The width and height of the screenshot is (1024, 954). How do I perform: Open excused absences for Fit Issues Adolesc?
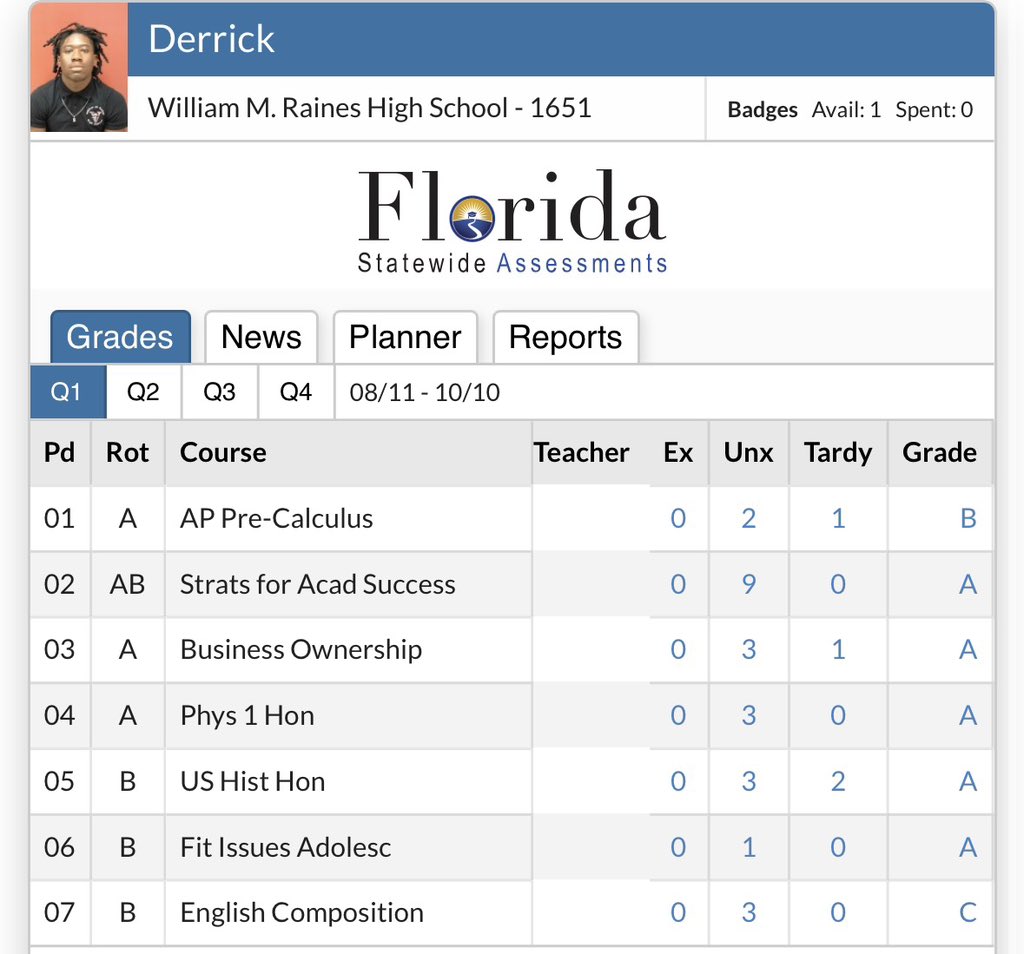[x=678, y=847]
